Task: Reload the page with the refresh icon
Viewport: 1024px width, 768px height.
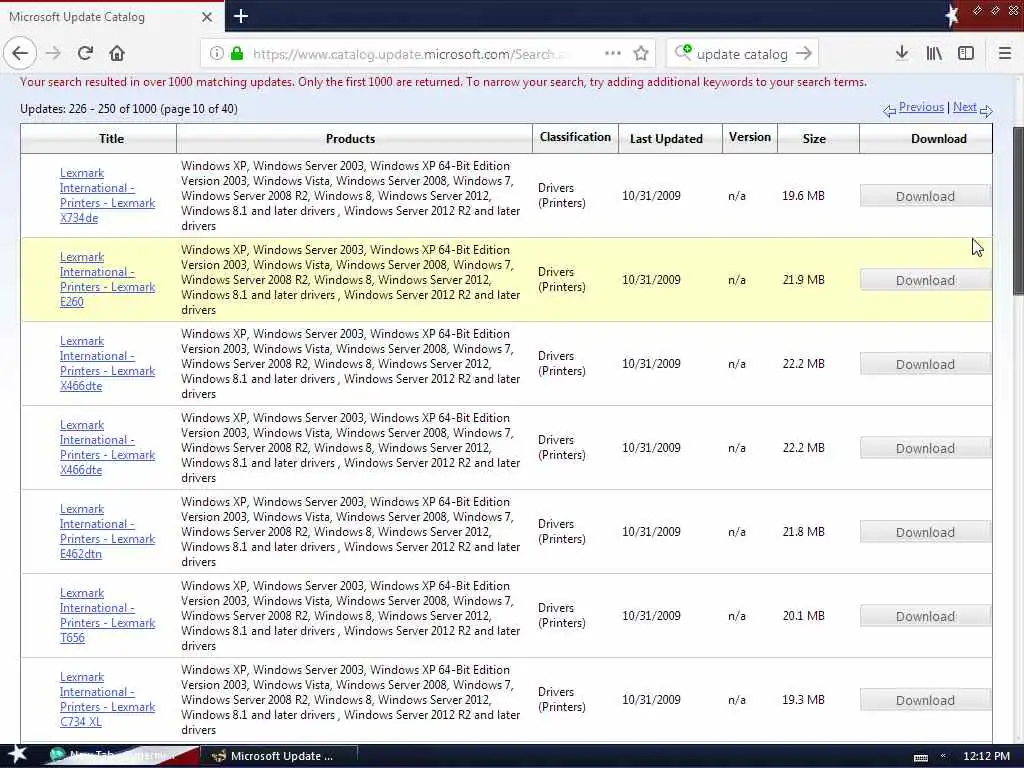Action: tap(85, 53)
